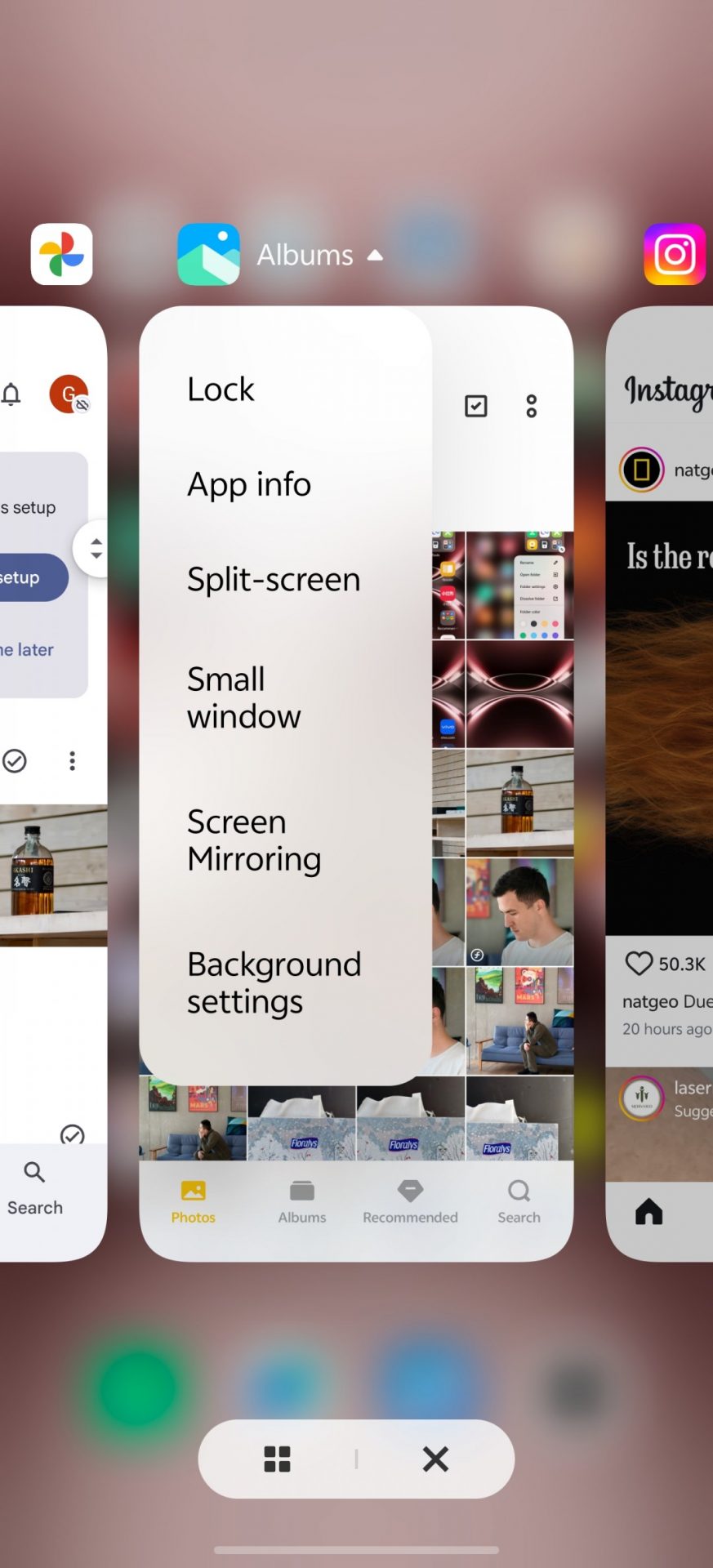Viewport: 713px width, 1568px height.
Task: Open the Instagram app icon
Action: click(674, 254)
